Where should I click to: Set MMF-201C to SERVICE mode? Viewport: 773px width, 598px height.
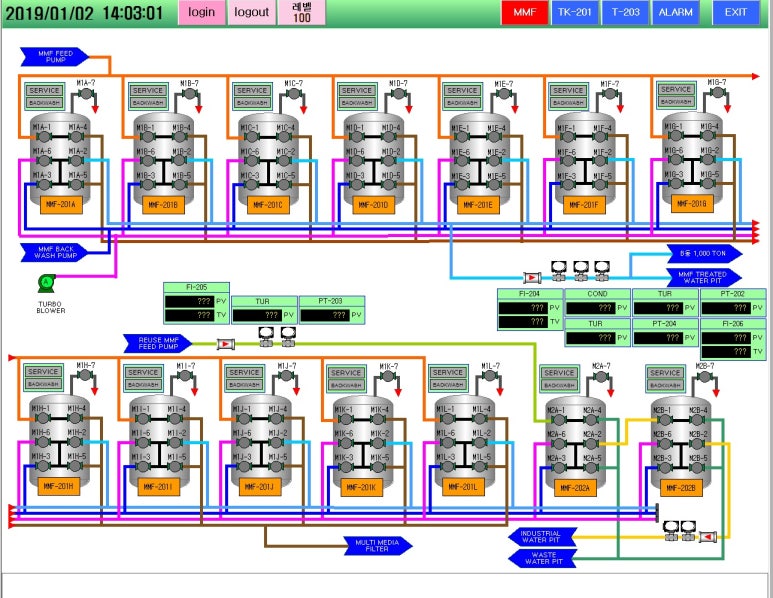252,90
